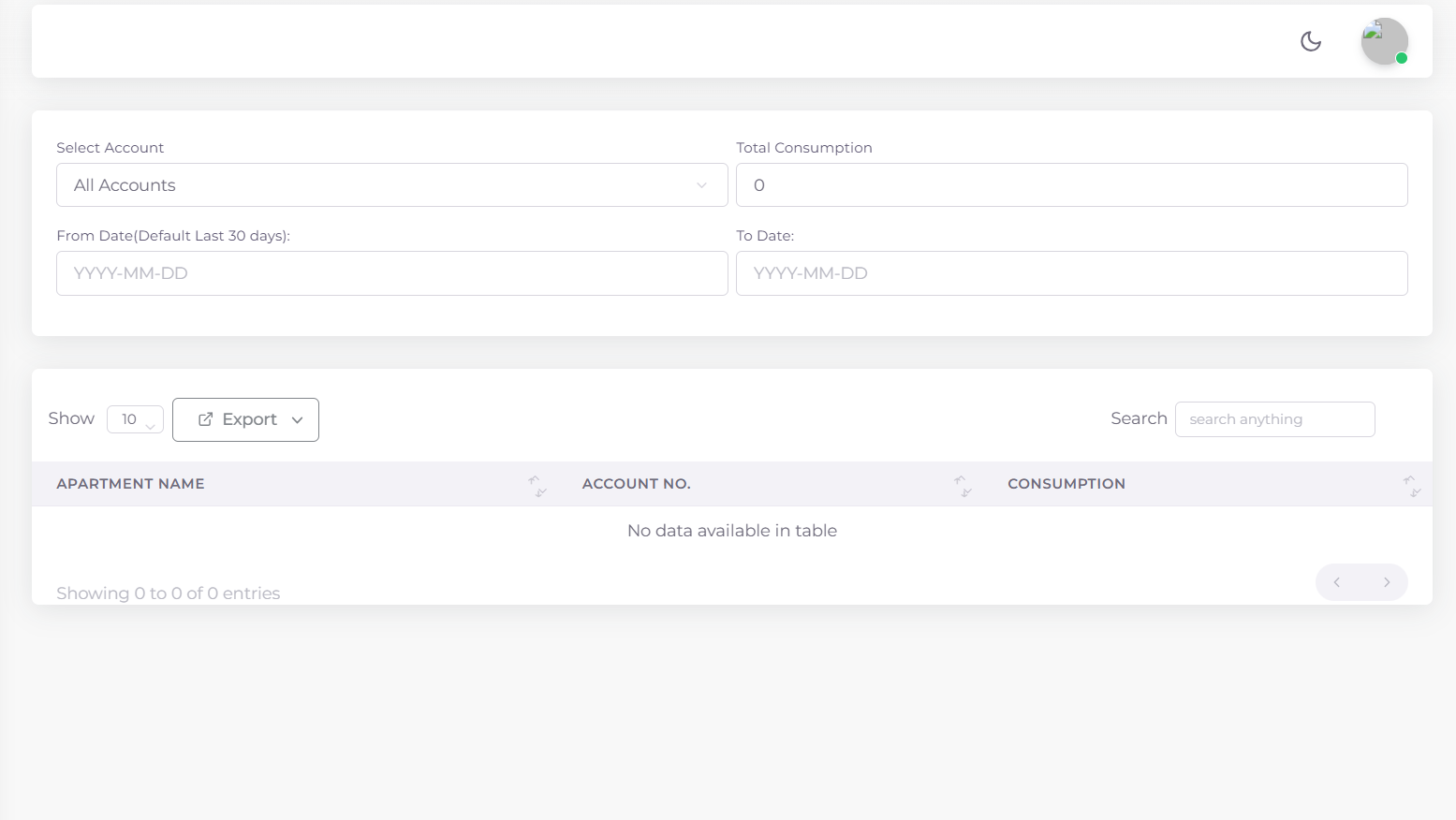Click the Export button label
This screenshot has width=1456, height=820.
click(249, 419)
